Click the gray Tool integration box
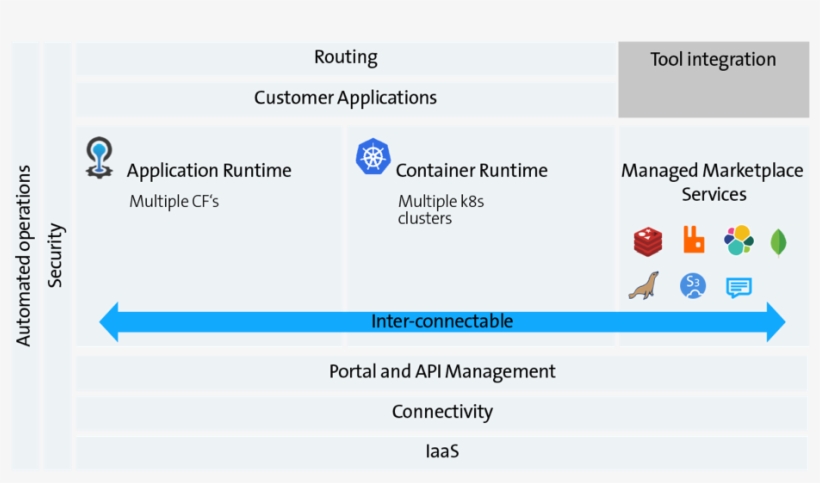 pos(713,79)
